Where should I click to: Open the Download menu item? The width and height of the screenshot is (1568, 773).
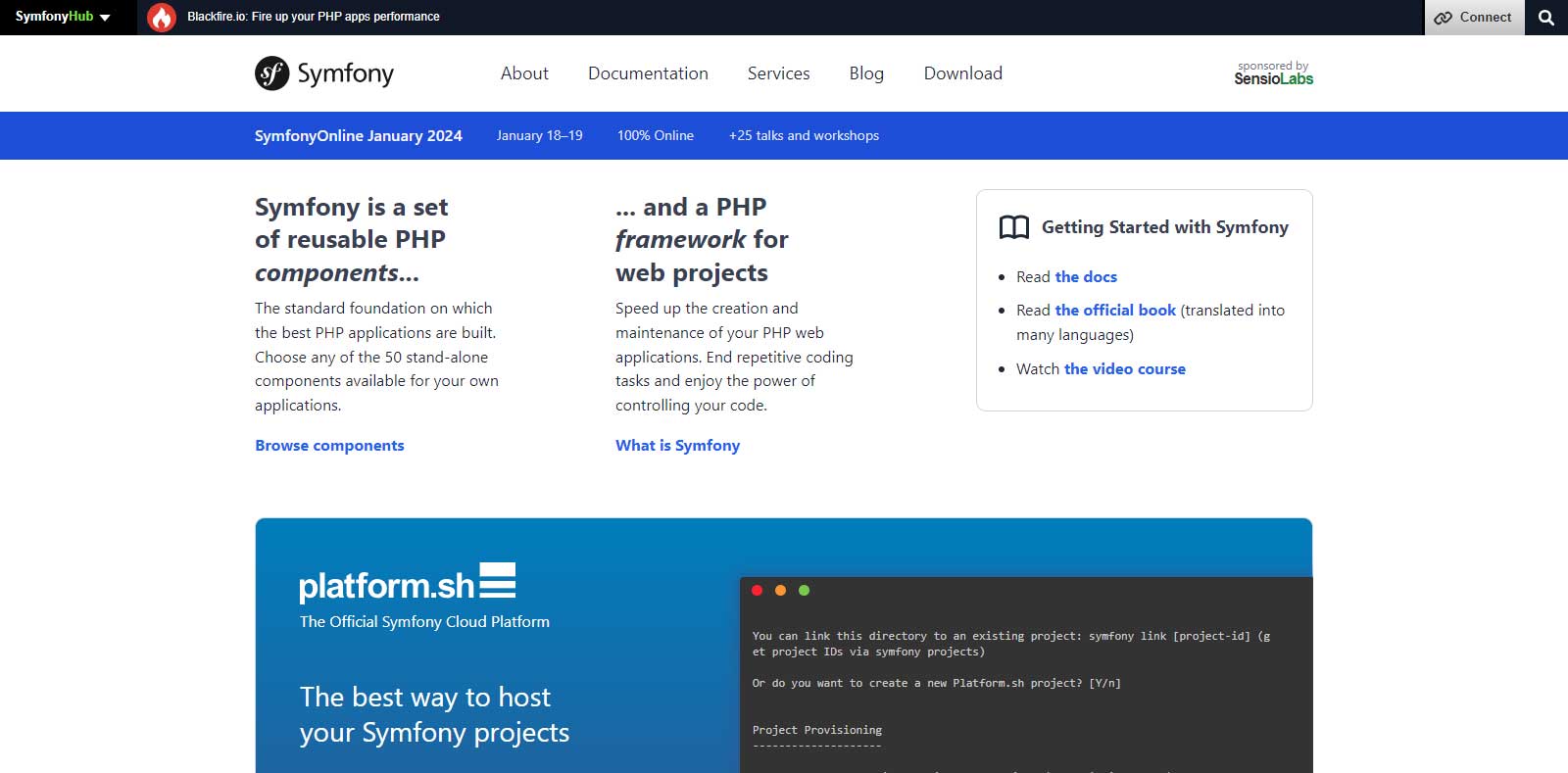(x=962, y=73)
